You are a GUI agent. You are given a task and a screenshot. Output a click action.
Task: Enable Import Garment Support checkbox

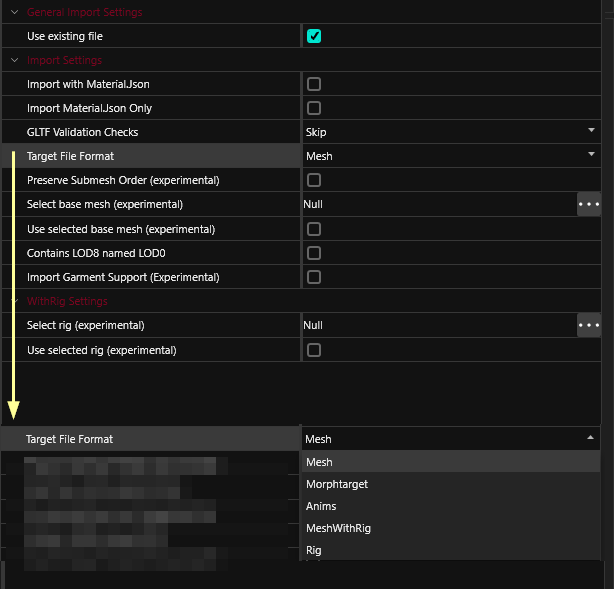314,277
